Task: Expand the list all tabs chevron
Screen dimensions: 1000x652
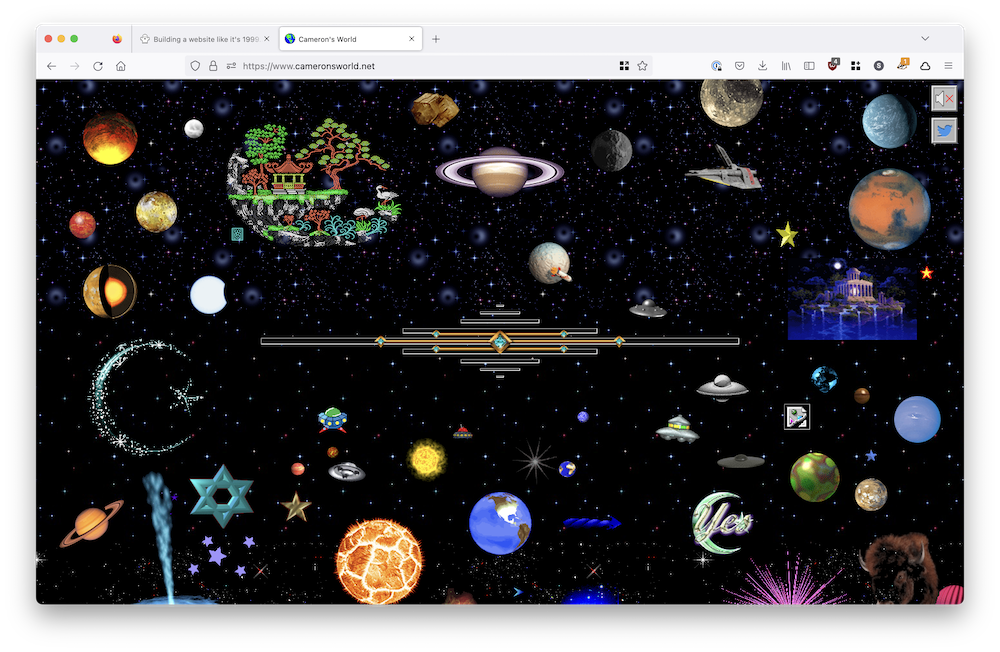Action: (925, 38)
